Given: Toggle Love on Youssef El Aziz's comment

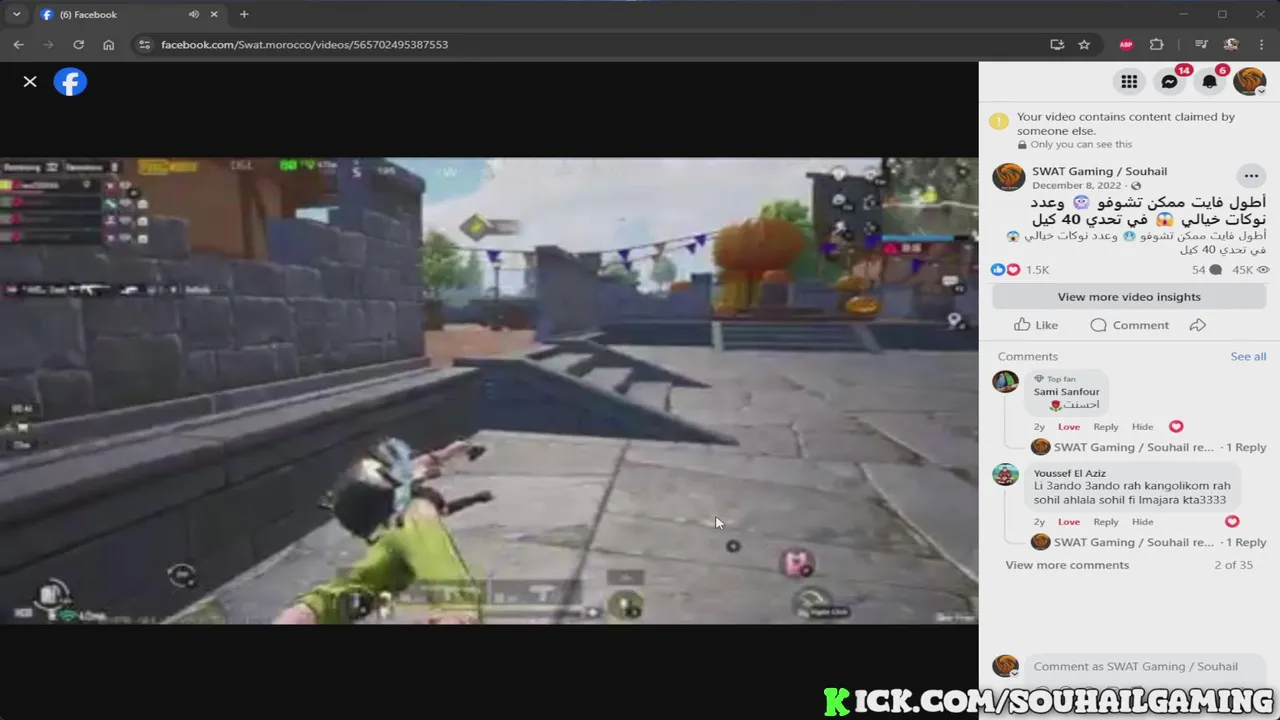Looking at the screenshot, I should [x=1069, y=522].
